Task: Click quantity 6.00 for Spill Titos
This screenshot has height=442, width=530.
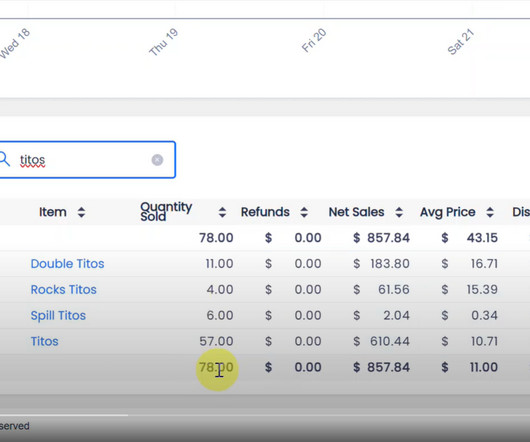Action: click(220, 316)
